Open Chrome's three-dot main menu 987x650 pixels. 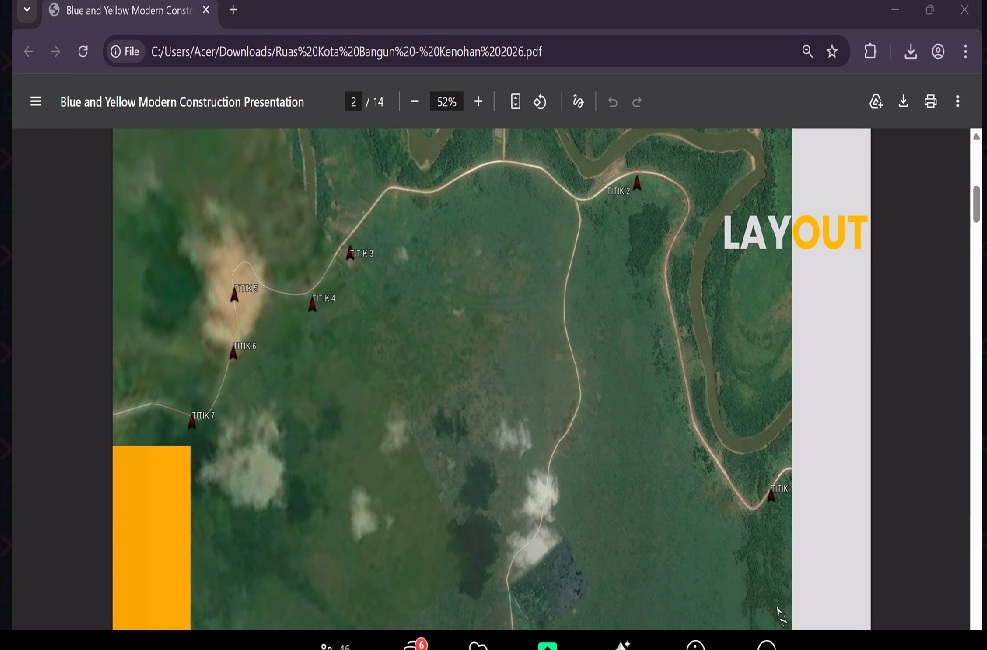(x=965, y=52)
